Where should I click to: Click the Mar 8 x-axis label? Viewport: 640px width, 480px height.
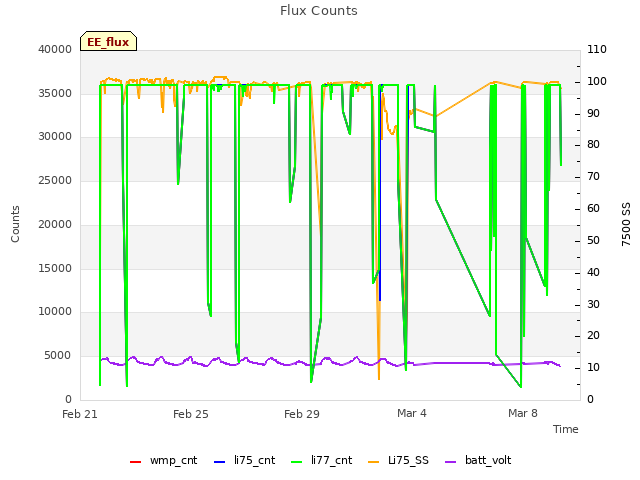point(523,413)
